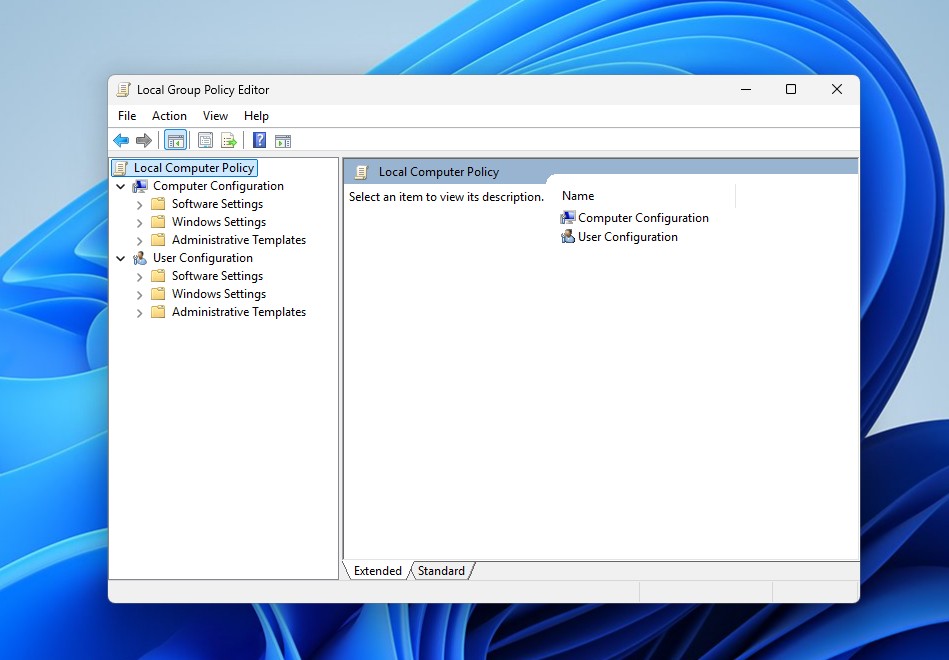The image size is (949, 660).
Task: Open the Action menu
Action: tap(169, 115)
